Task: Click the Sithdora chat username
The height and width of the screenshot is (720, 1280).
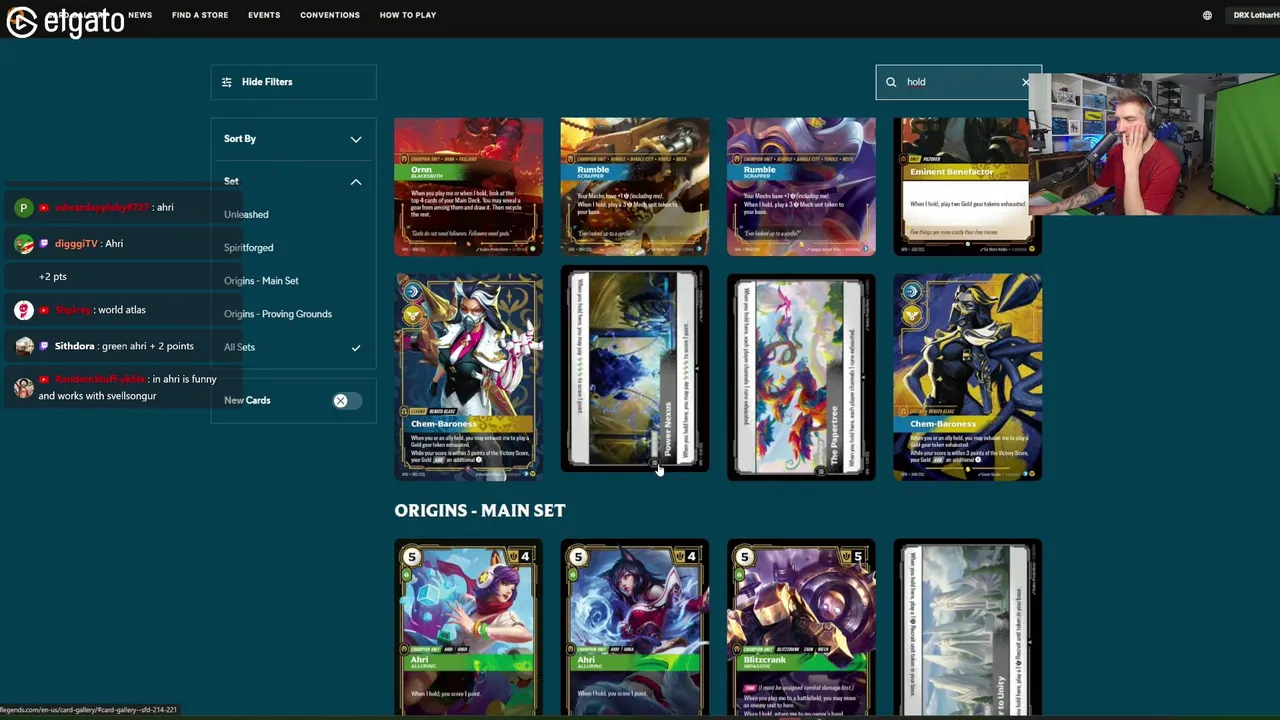Action: (75, 346)
